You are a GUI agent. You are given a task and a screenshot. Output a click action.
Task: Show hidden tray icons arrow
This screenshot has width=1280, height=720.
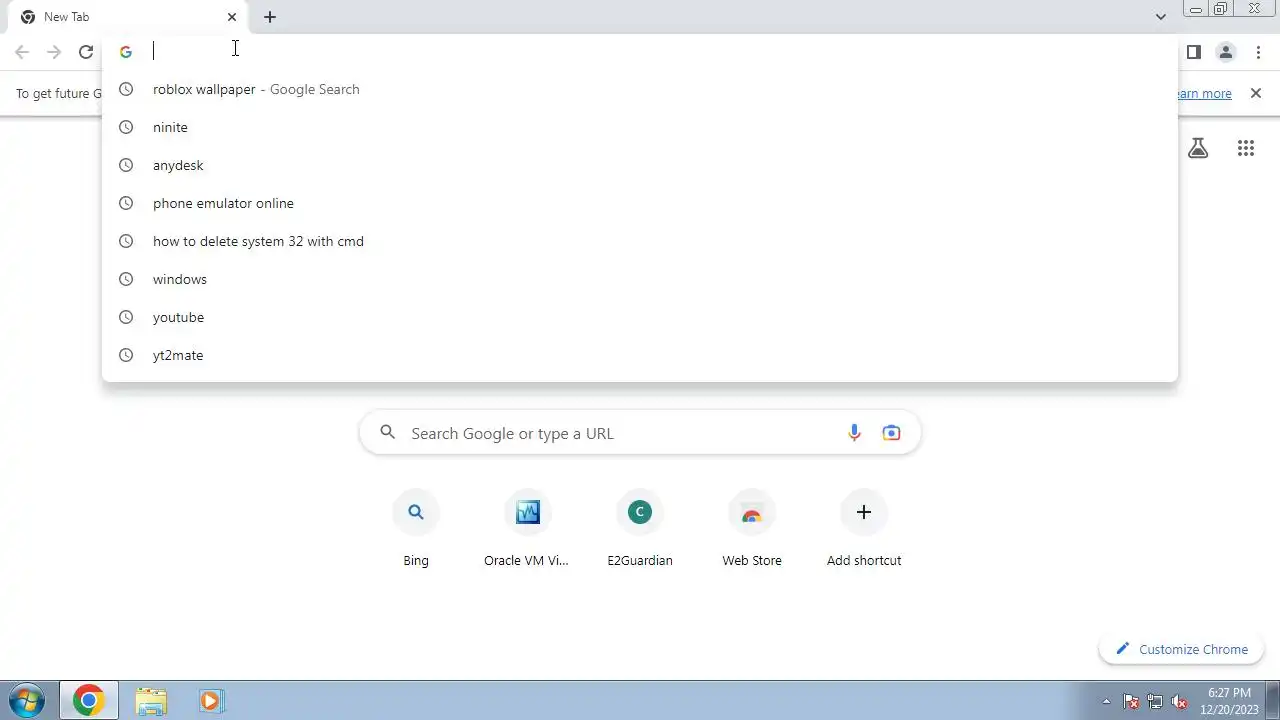(x=1106, y=701)
